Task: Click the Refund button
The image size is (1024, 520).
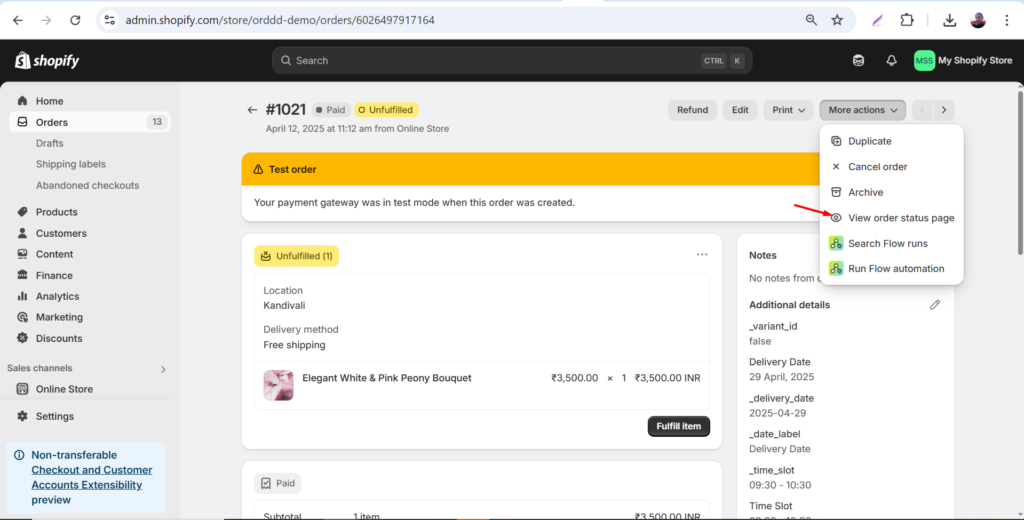Action: [x=692, y=110]
